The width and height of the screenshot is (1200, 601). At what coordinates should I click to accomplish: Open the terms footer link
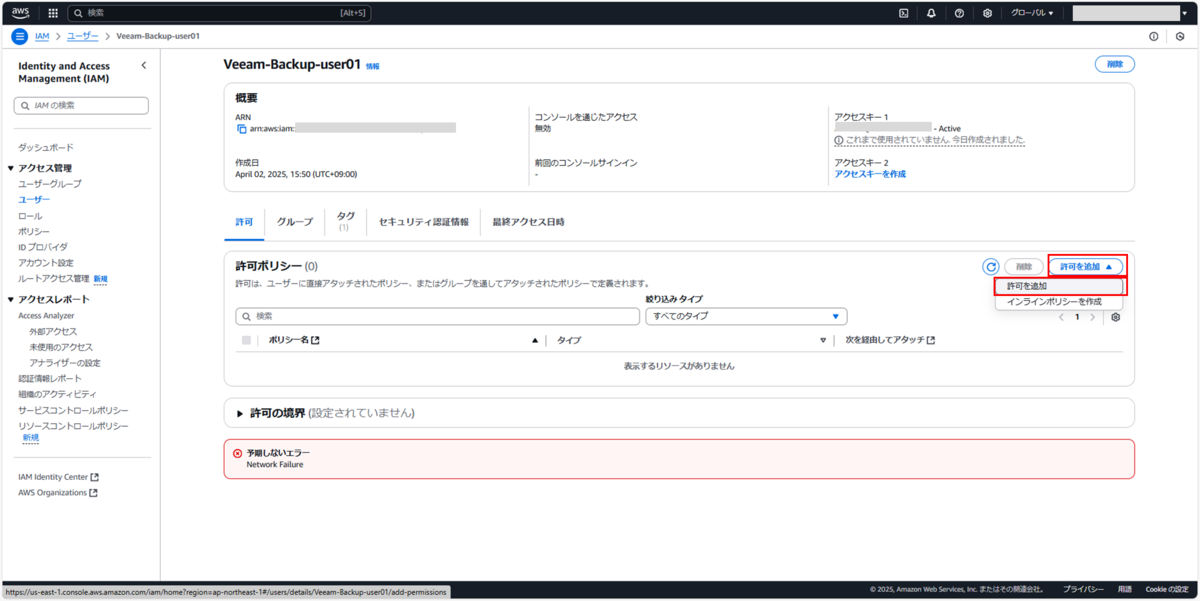click(x=1125, y=590)
